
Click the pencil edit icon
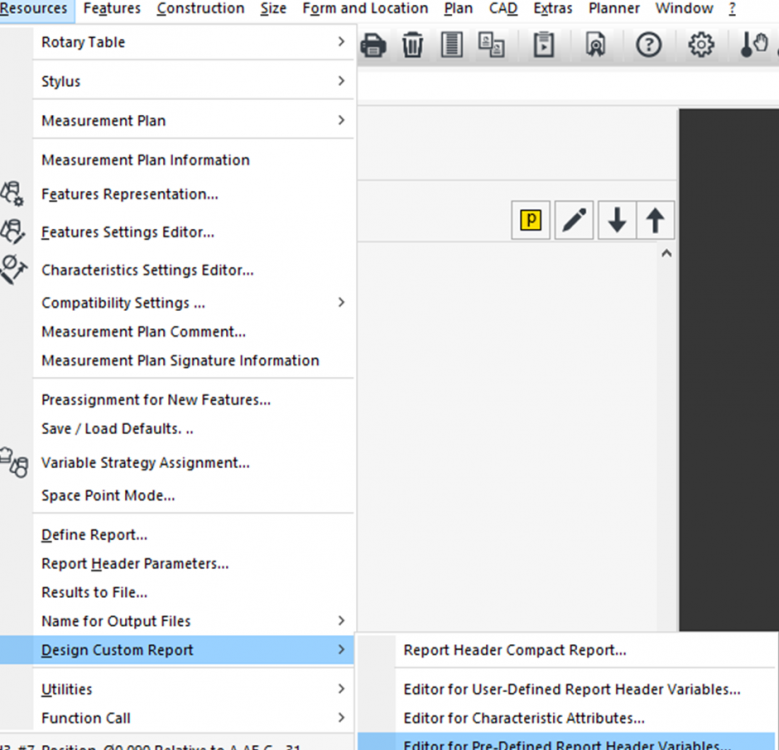574,221
